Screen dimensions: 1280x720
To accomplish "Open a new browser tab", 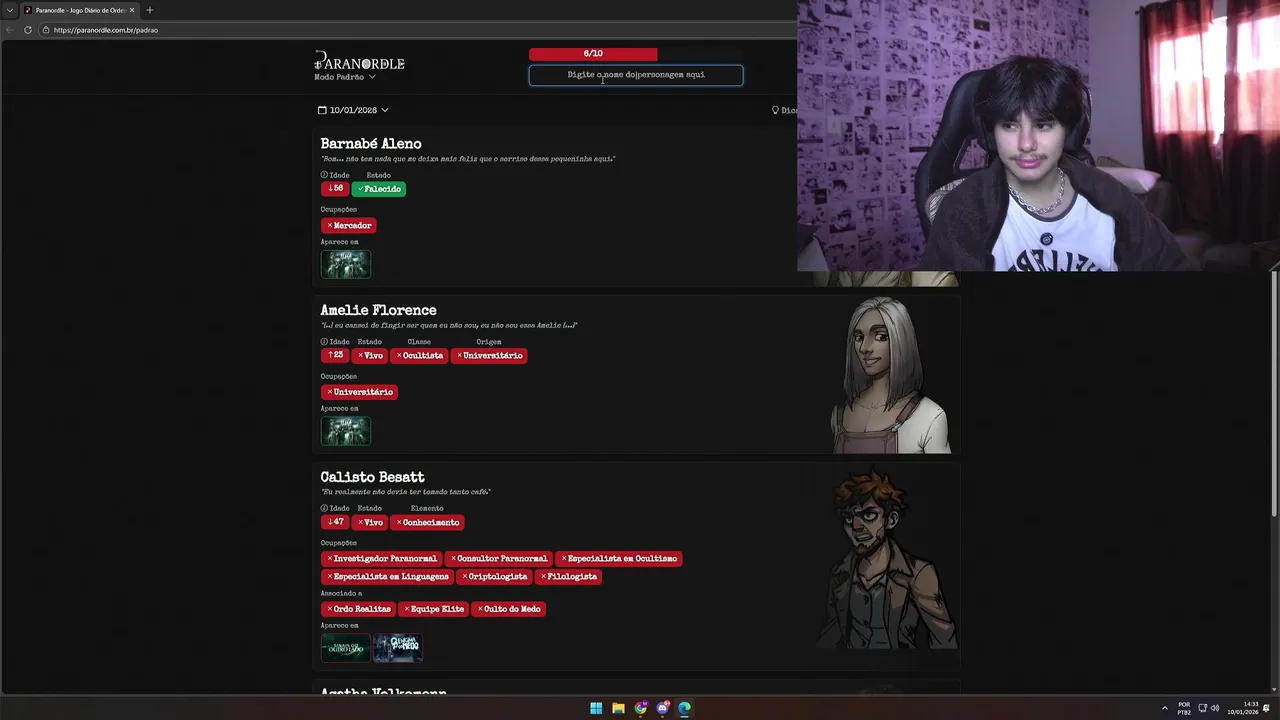I will pyautogui.click(x=149, y=10).
